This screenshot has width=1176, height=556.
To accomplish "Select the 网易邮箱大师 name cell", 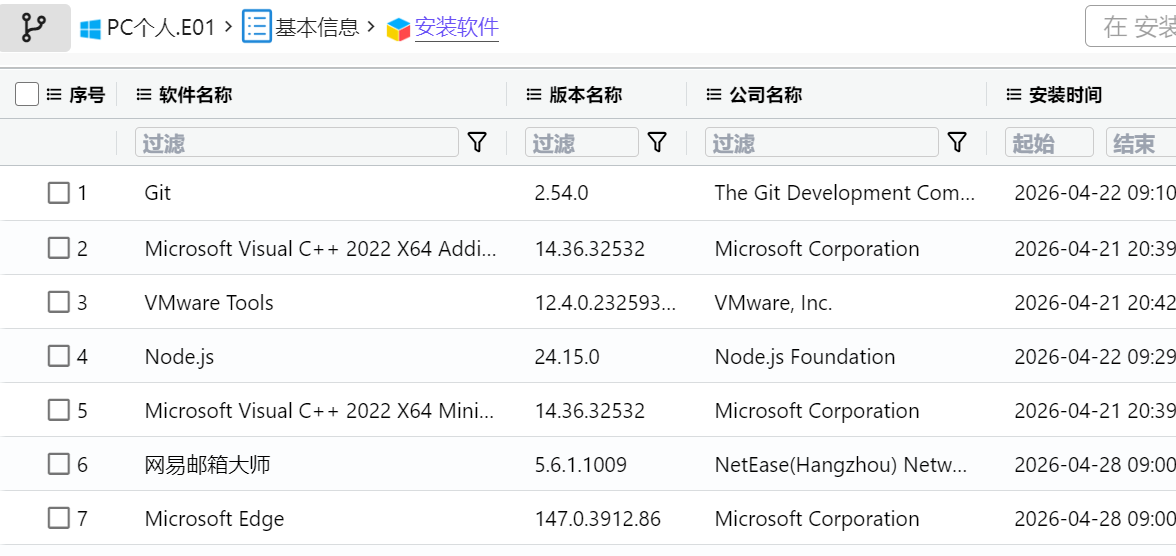I will [x=208, y=464].
